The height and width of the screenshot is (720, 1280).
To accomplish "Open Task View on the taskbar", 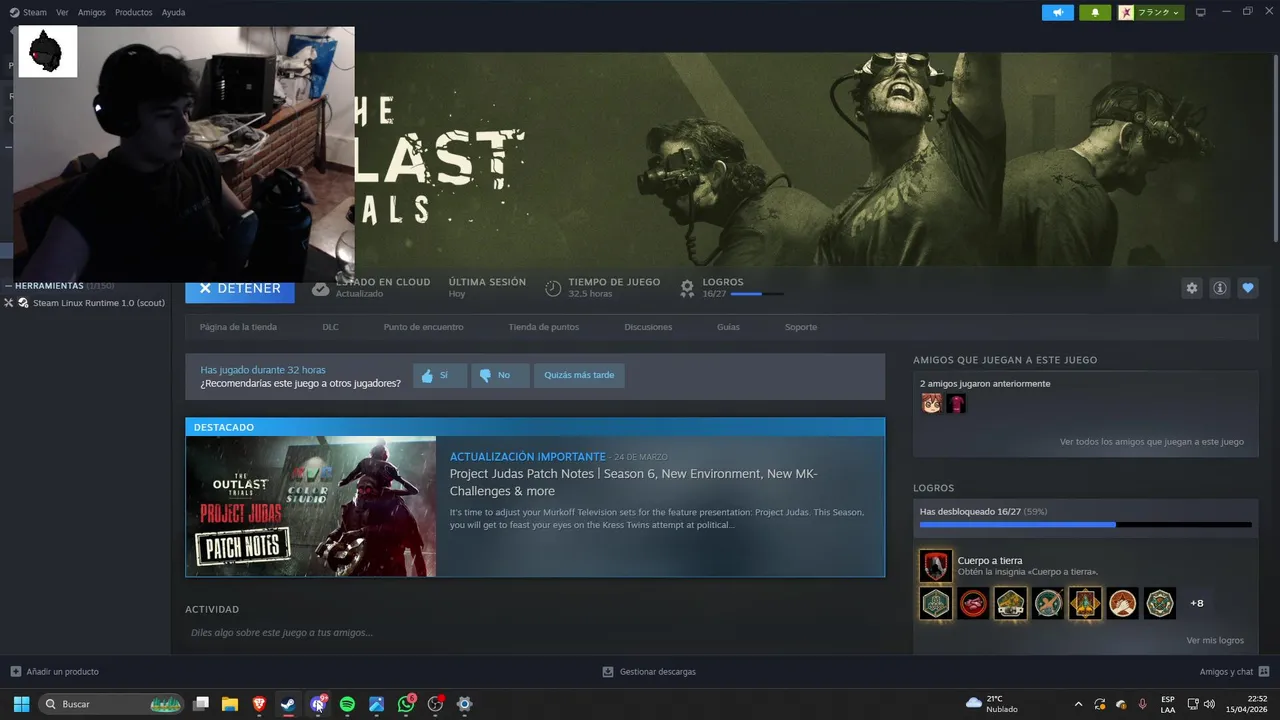I will [201, 704].
